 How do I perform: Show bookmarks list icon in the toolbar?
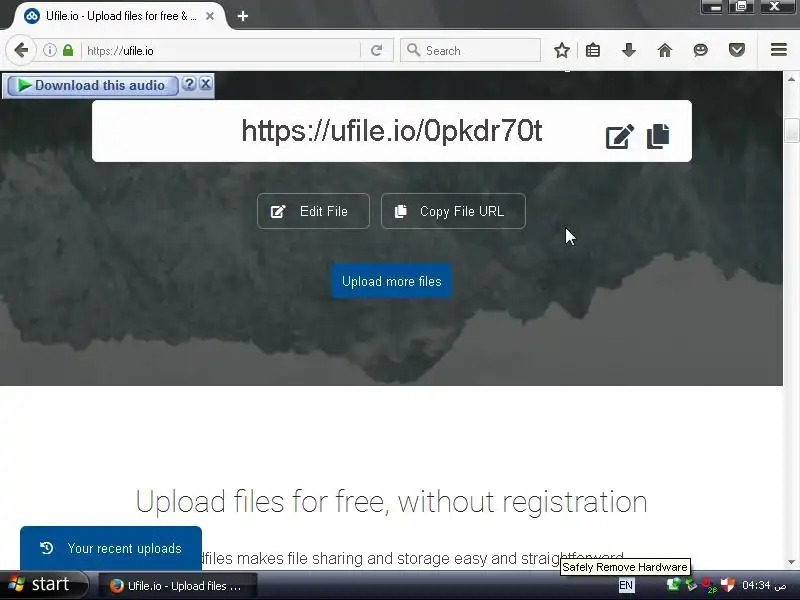point(593,51)
